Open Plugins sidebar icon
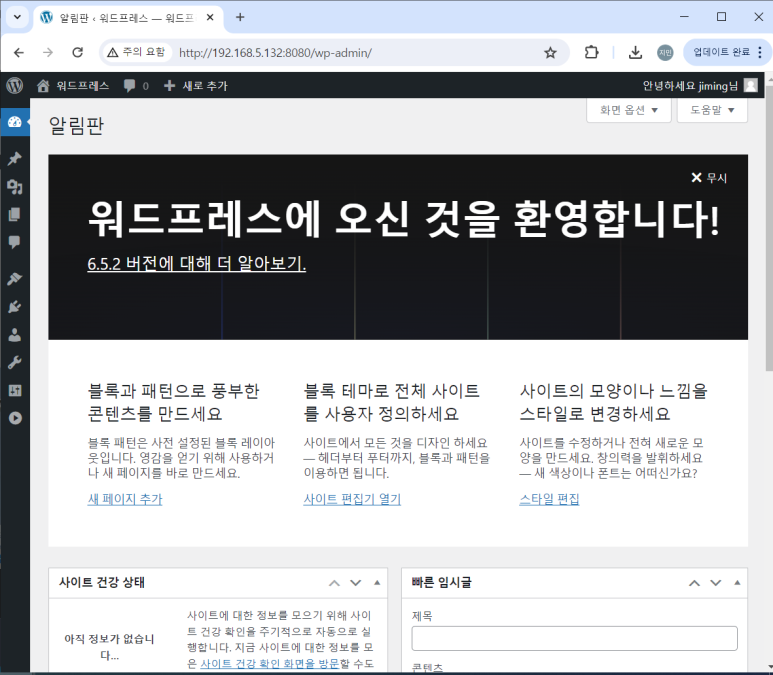This screenshot has height=675, width=773. 15,307
